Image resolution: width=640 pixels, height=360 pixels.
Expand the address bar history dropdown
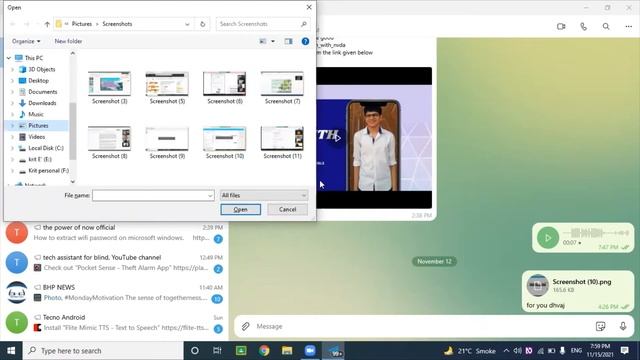(x=187, y=24)
